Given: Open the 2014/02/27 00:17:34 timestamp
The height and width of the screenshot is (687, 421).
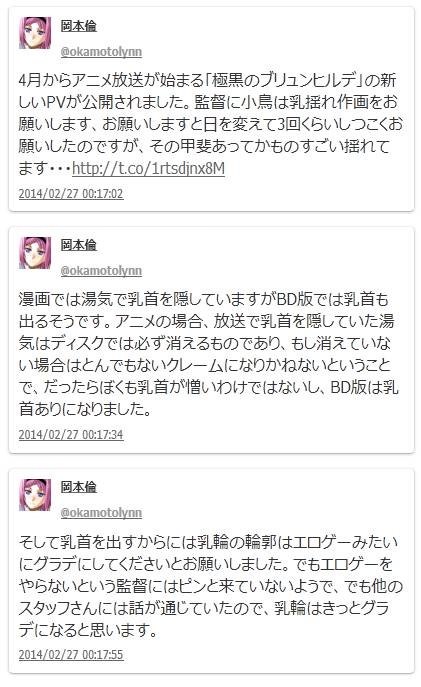Looking at the screenshot, I should click(x=71, y=434).
